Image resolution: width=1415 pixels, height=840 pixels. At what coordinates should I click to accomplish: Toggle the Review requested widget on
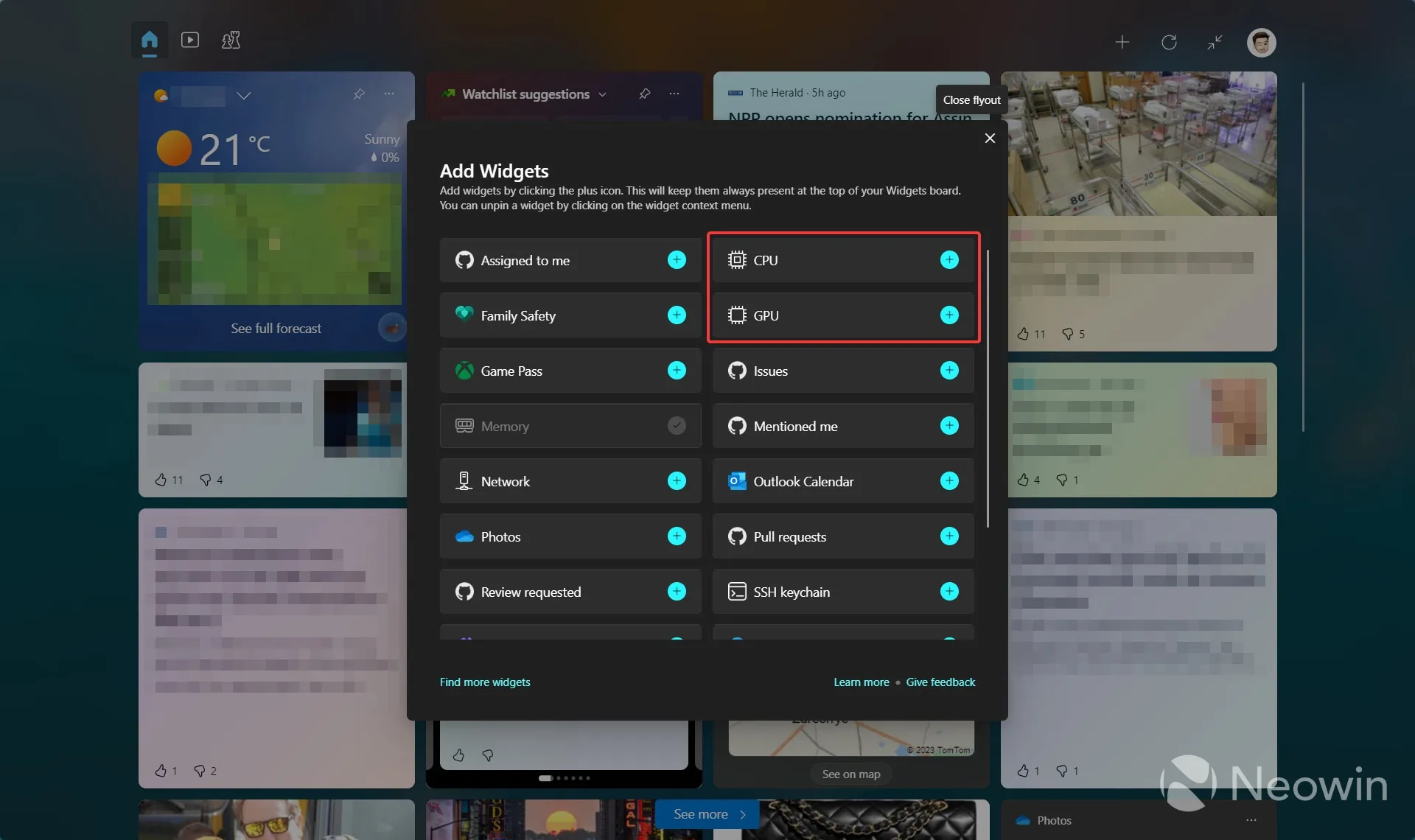coord(677,591)
